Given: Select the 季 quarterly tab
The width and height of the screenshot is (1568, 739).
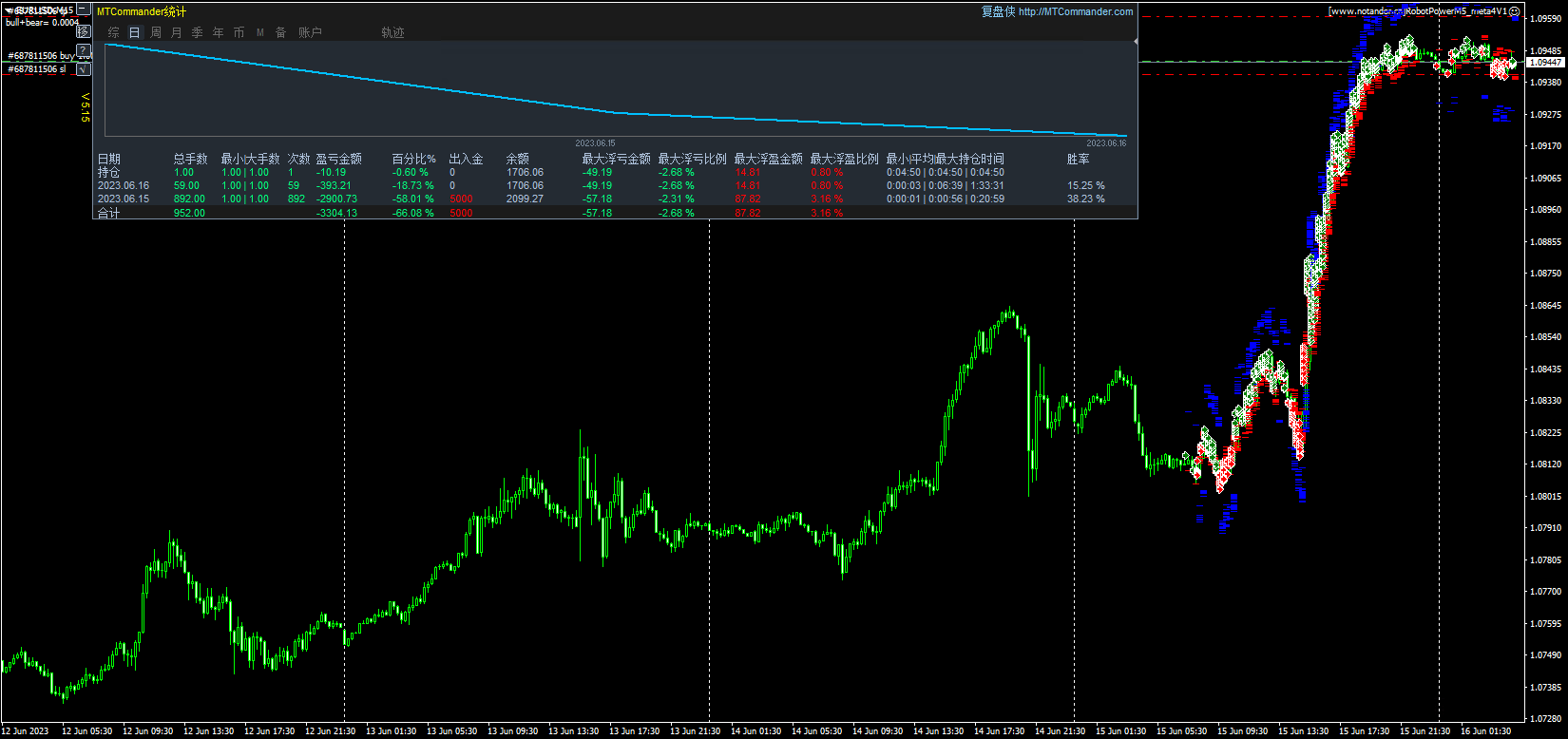Looking at the screenshot, I should coord(198,32).
